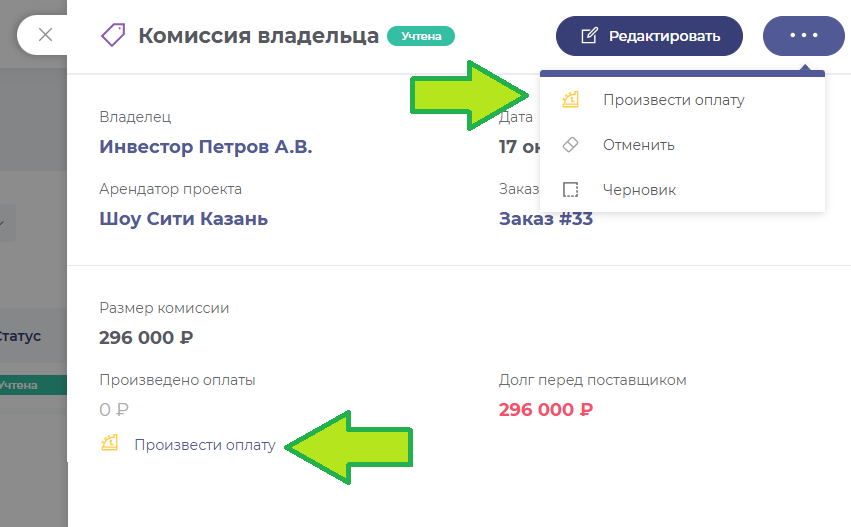Click the Учтена badge beside the title

(x=421, y=37)
